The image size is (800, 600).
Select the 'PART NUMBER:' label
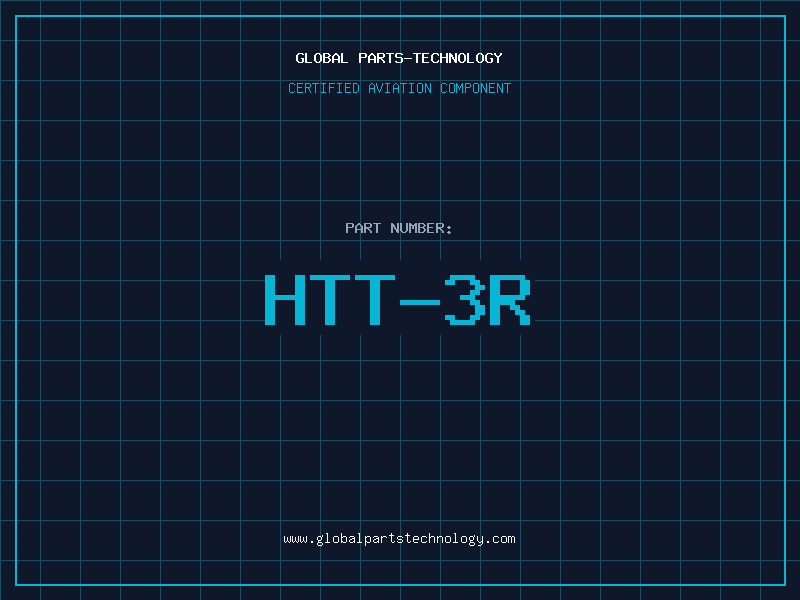click(x=398, y=228)
